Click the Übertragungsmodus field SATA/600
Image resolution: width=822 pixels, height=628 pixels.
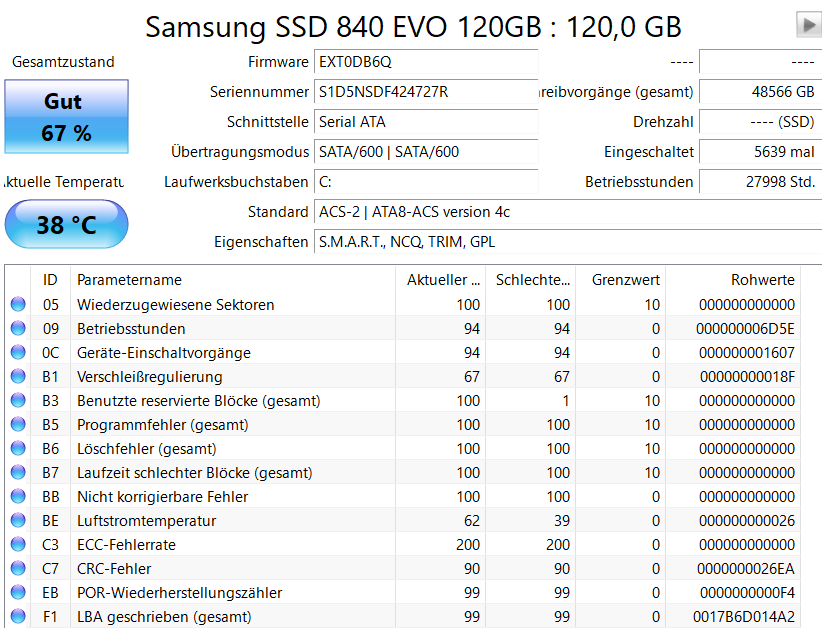(426, 152)
